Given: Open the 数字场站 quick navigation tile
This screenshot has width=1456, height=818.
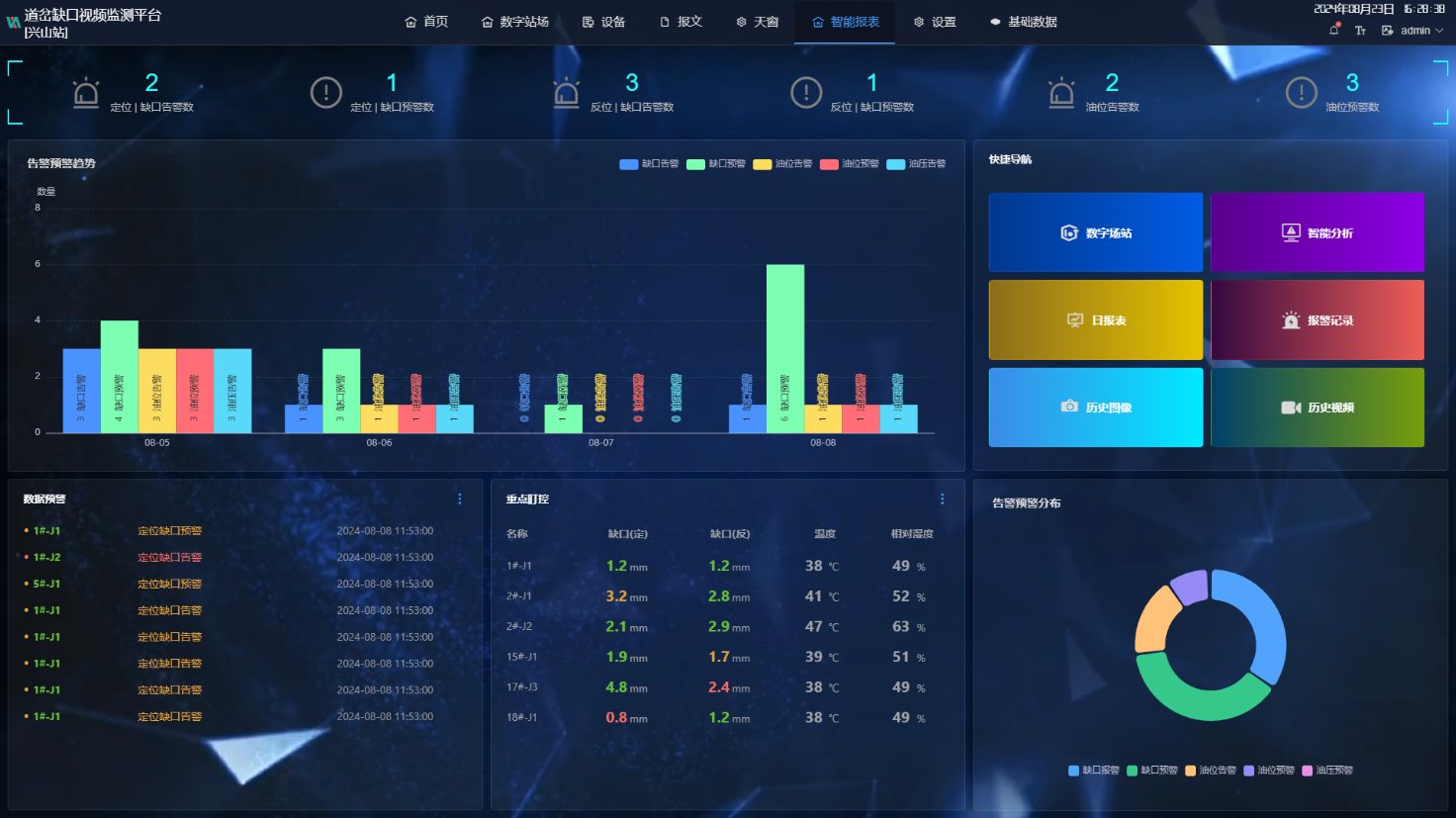Looking at the screenshot, I should tap(1096, 232).
